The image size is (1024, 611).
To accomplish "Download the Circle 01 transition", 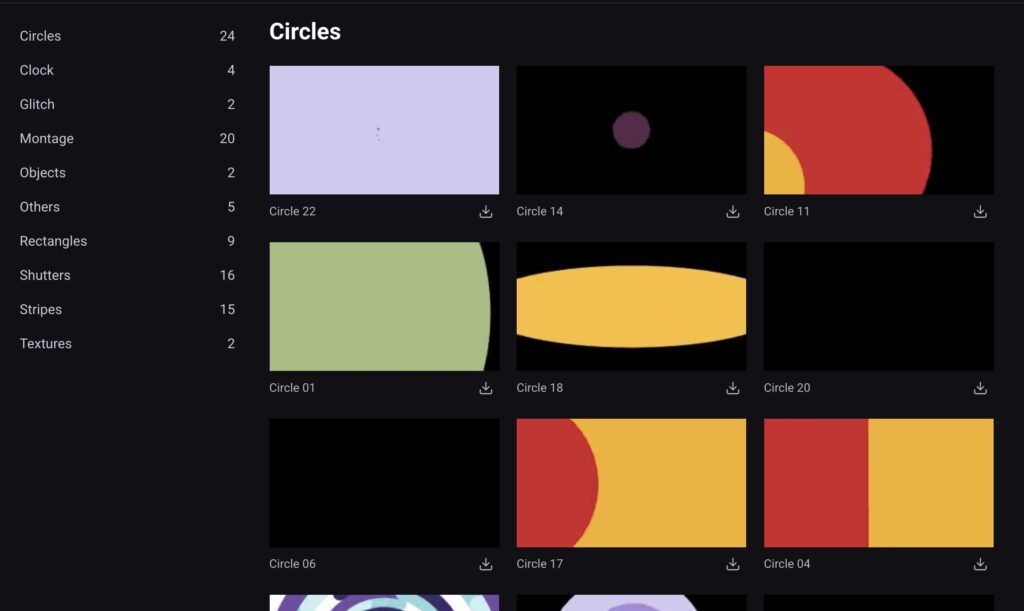I will point(486,388).
